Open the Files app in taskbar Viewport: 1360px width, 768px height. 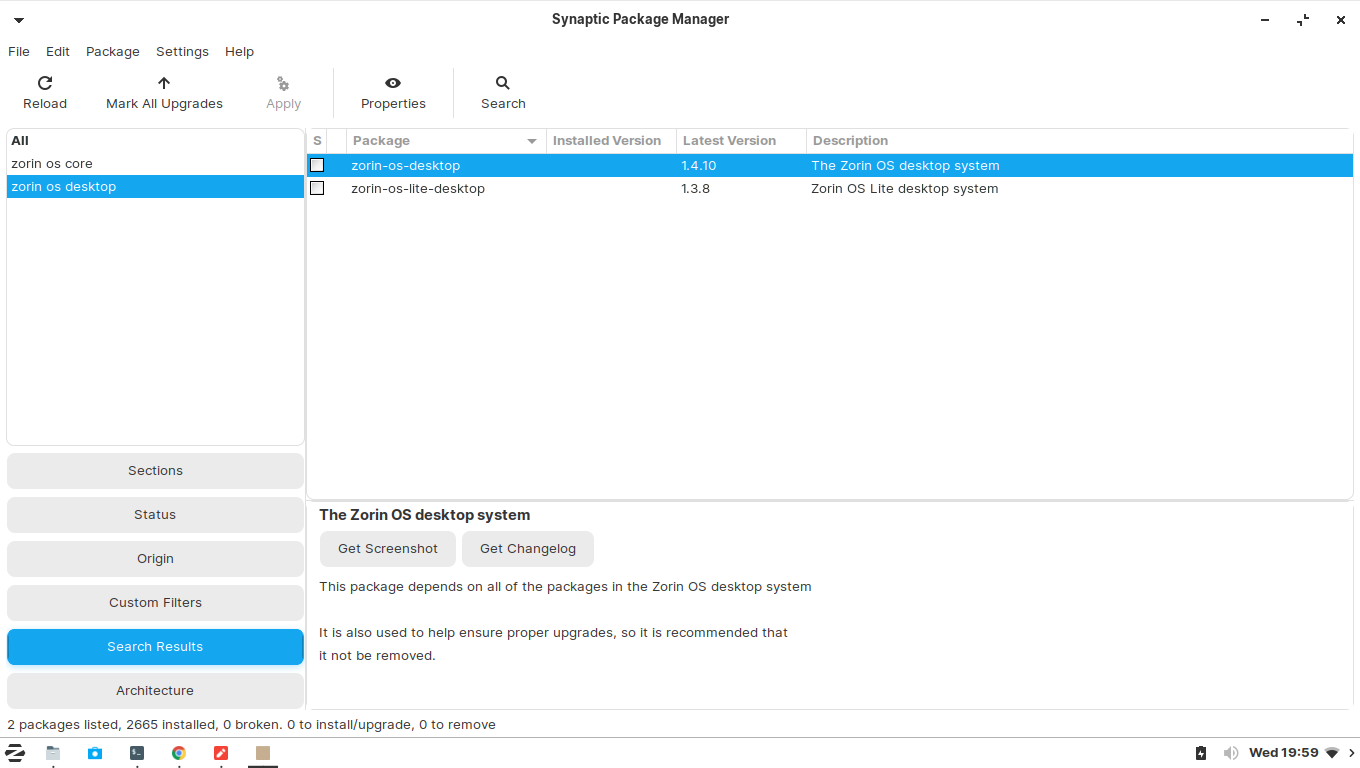[x=53, y=753]
